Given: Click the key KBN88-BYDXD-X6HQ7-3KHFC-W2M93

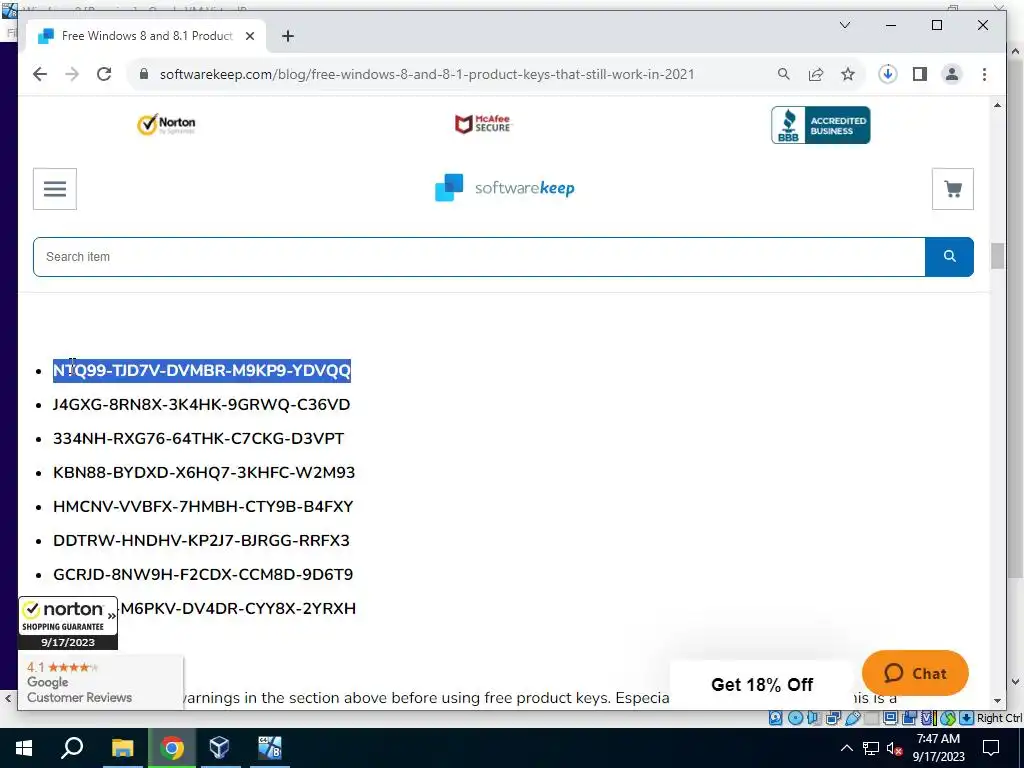Looking at the screenshot, I should pos(204,473).
